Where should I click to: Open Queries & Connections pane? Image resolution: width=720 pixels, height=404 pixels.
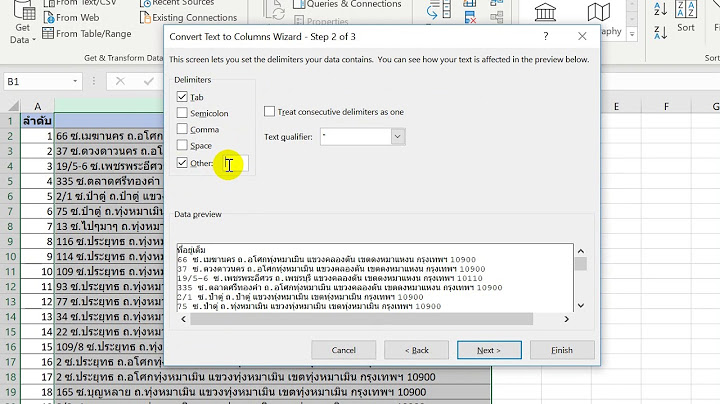click(x=347, y=5)
